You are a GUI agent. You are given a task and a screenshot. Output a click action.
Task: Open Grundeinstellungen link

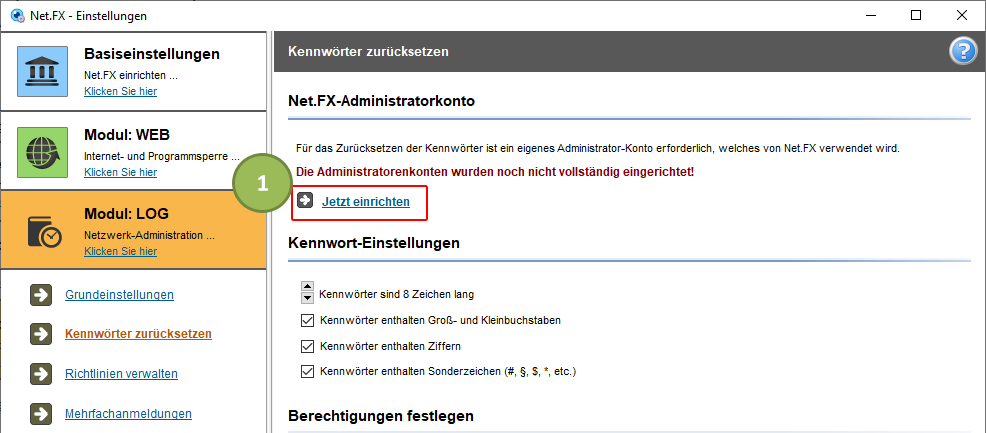pyautogui.click(x=119, y=294)
